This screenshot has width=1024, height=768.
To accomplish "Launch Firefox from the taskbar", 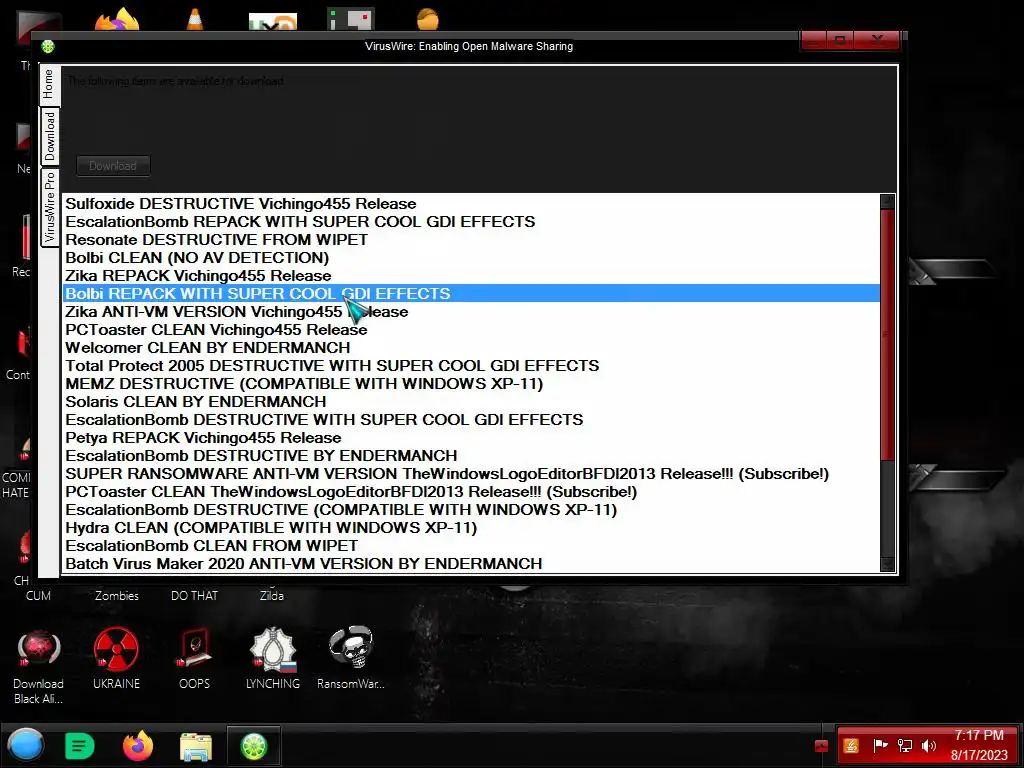I will [x=138, y=746].
